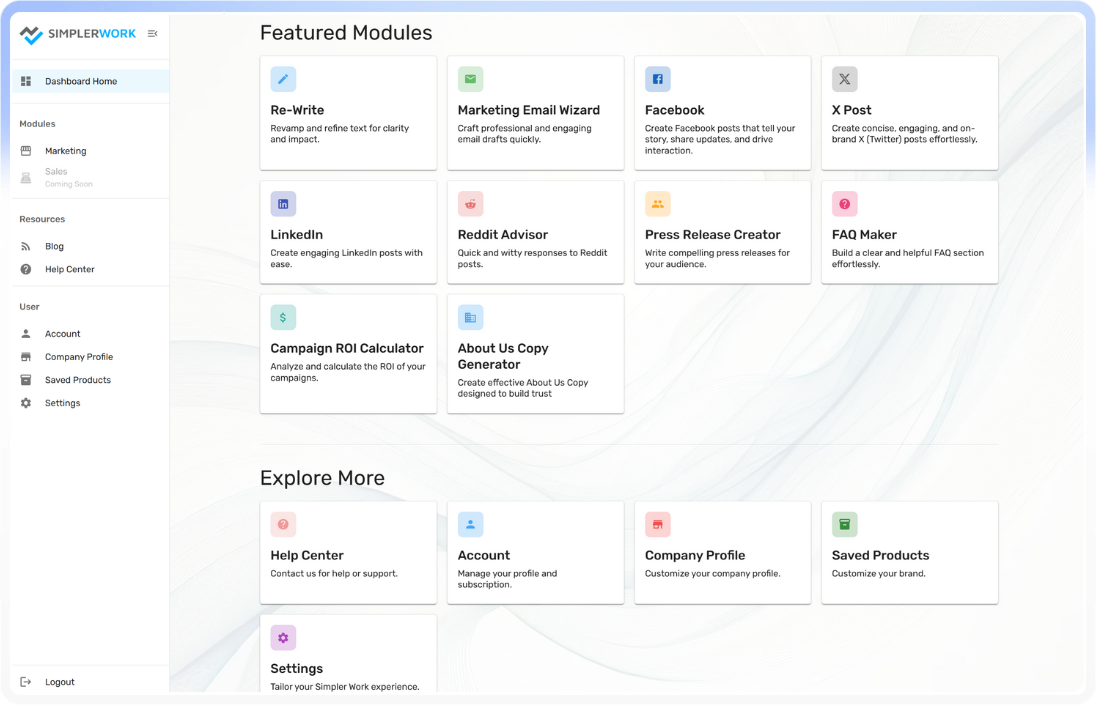Click the Company Profile card title
Image resolution: width=1096 pixels, height=705 pixels.
click(695, 555)
